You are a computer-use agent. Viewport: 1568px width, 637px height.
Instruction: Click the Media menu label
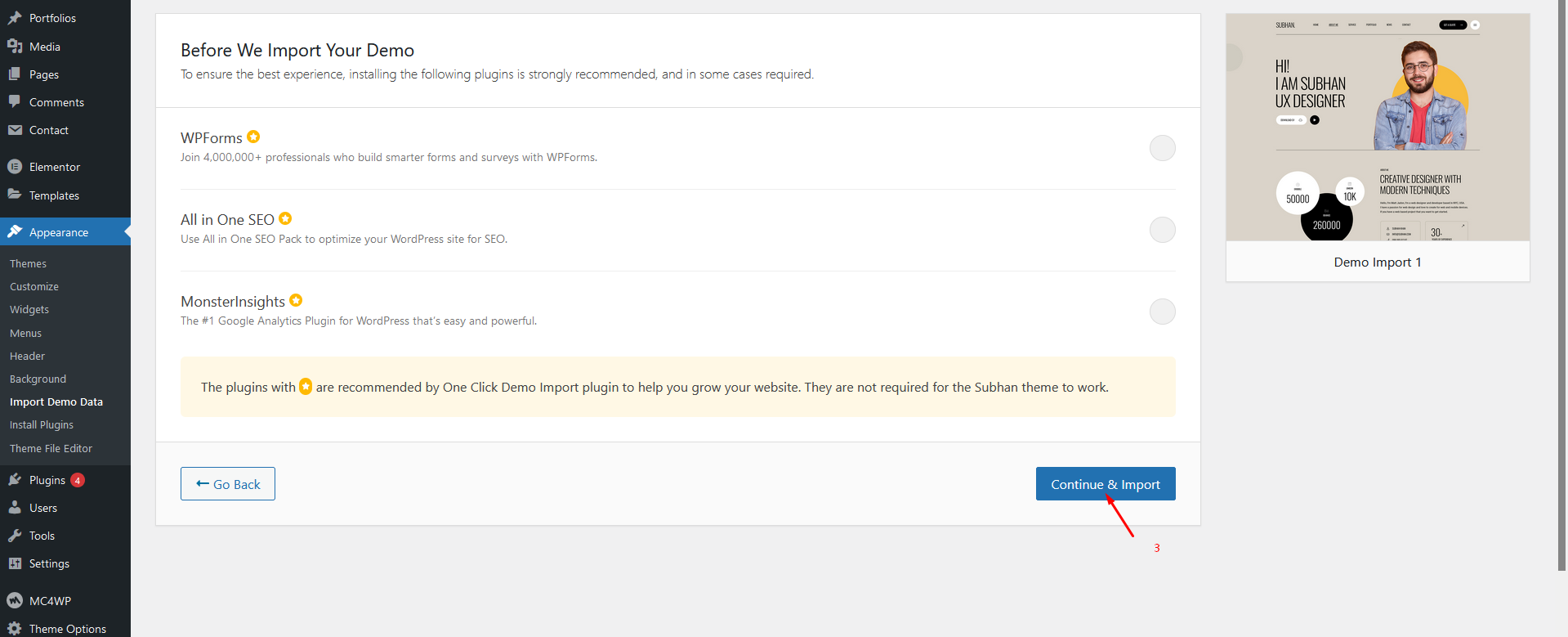pyautogui.click(x=45, y=47)
